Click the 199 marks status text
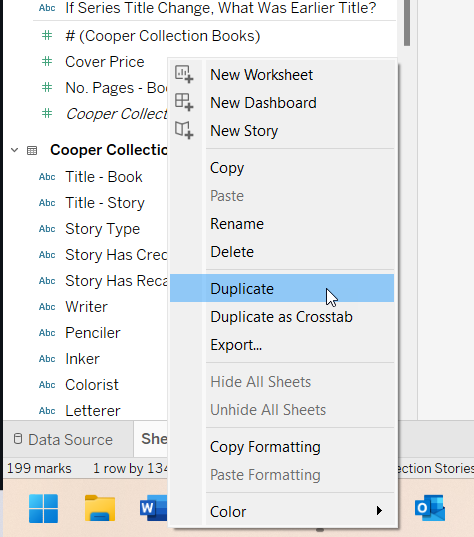The height and width of the screenshot is (537, 474). [39, 468]
